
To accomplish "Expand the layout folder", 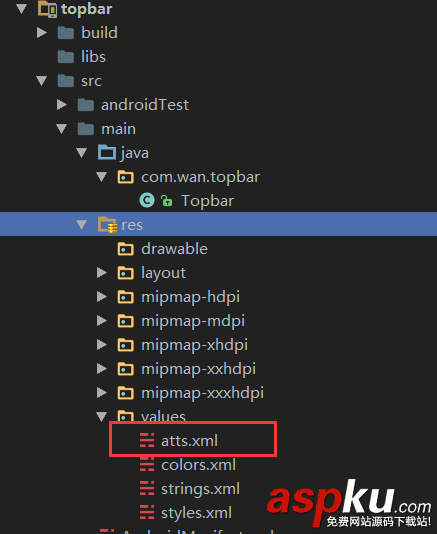I will pyautogui.click(x=102, y=273).
